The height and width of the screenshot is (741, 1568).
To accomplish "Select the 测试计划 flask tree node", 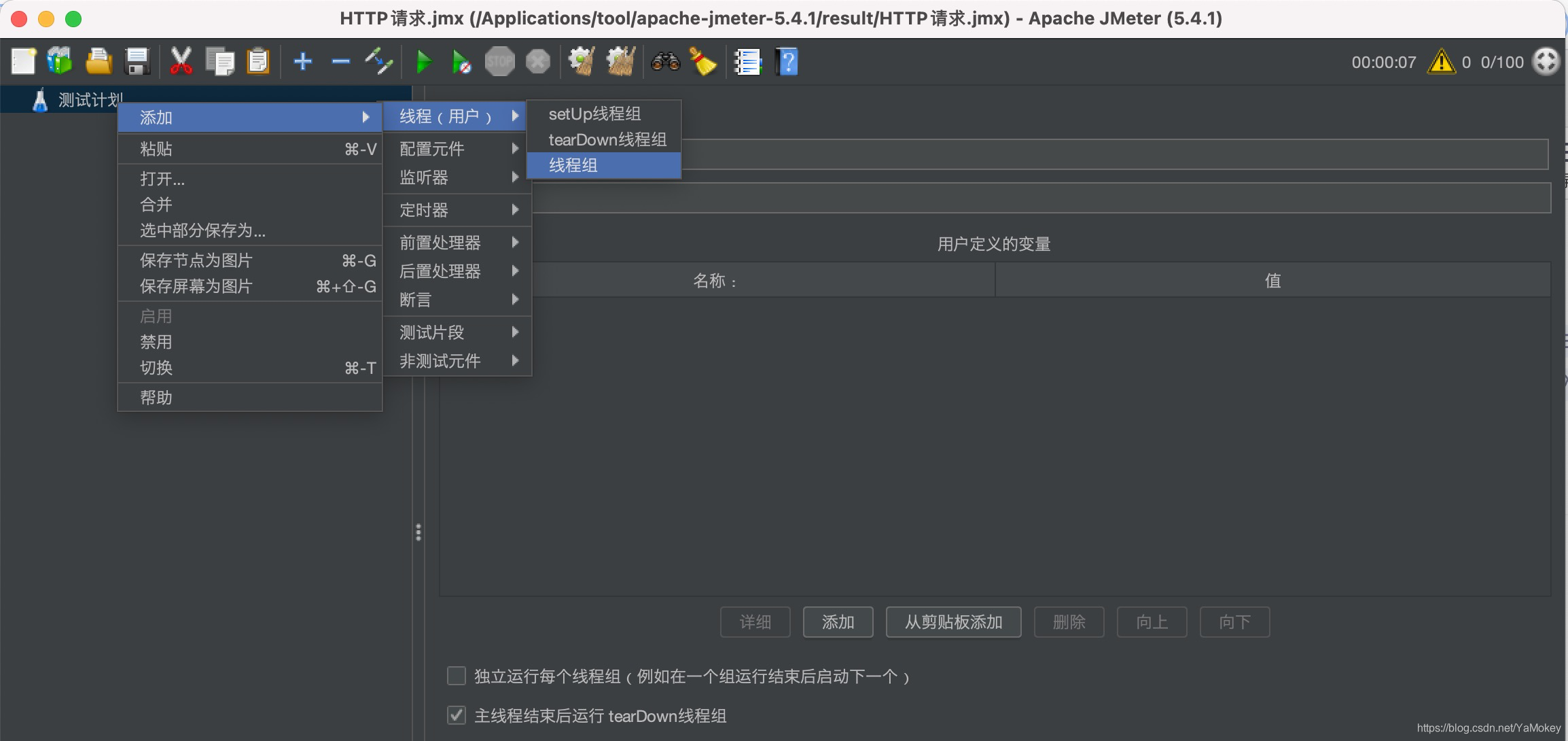I will coord(77,100).
